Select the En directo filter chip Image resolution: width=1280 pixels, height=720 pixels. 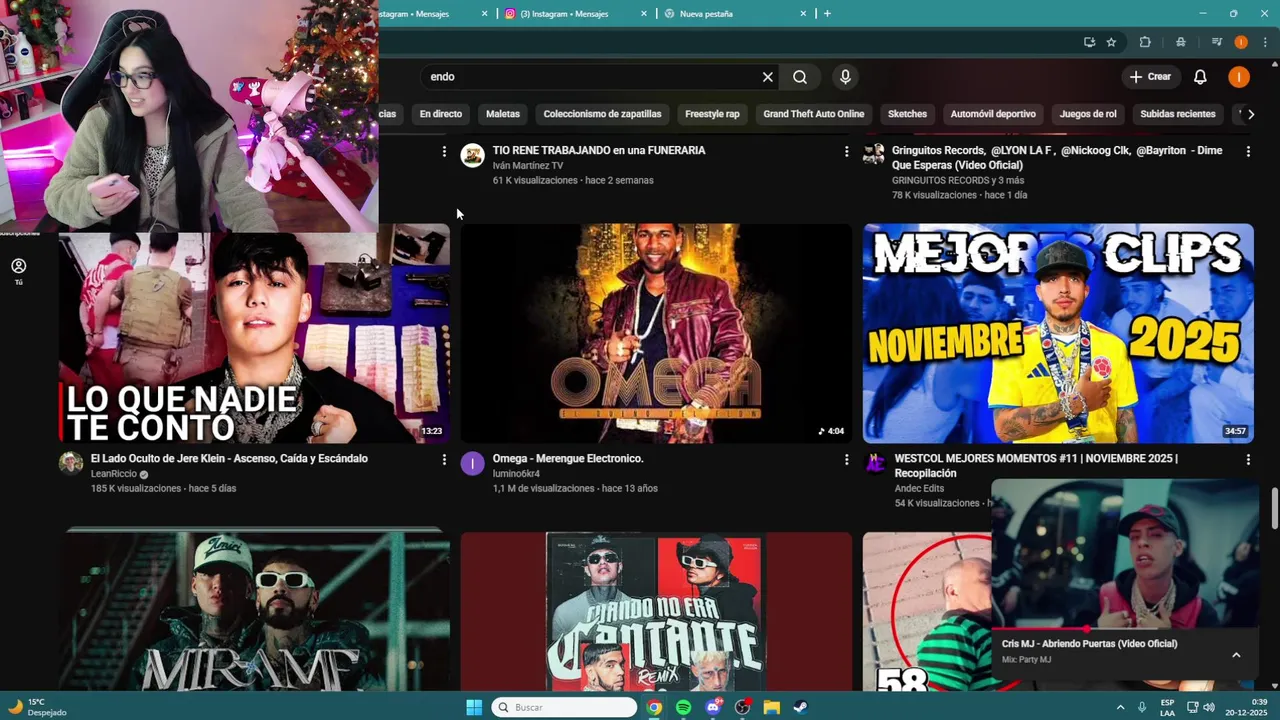coord(441,114)
